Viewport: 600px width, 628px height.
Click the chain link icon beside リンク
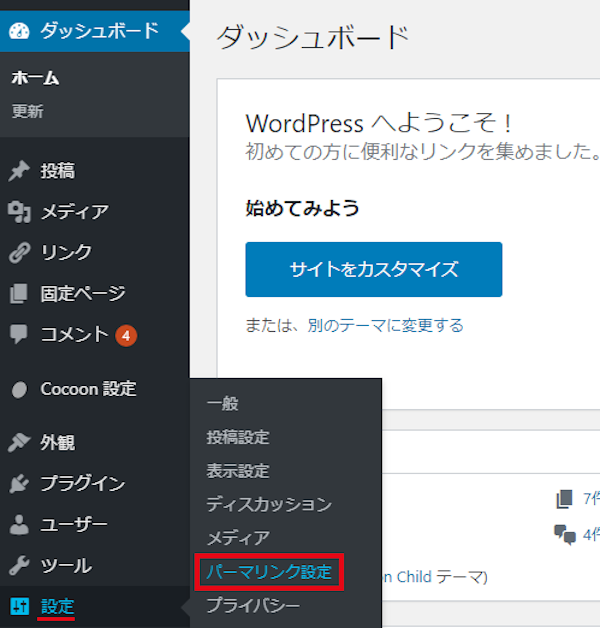pyautogui.click(x=19, y=253)
